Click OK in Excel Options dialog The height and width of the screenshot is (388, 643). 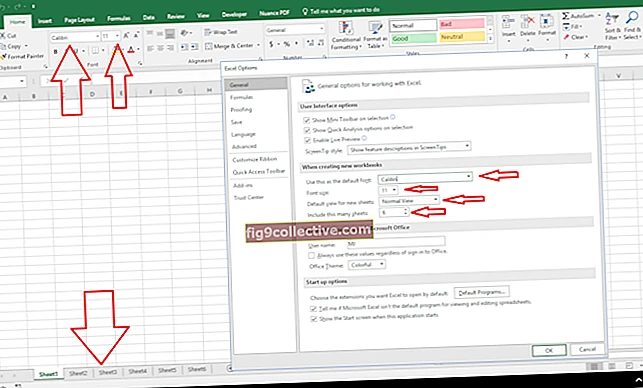tap(549, 350)
